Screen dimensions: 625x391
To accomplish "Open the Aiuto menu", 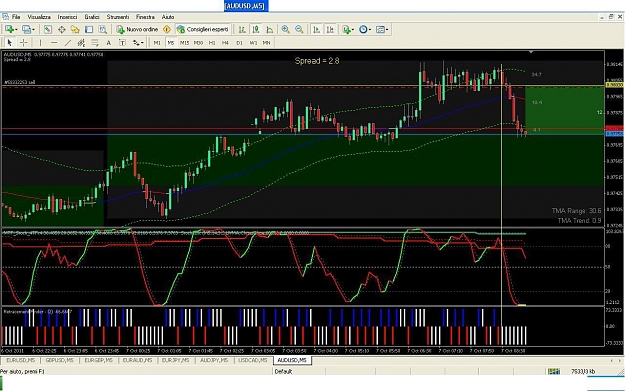I will [x=168, y=17].
